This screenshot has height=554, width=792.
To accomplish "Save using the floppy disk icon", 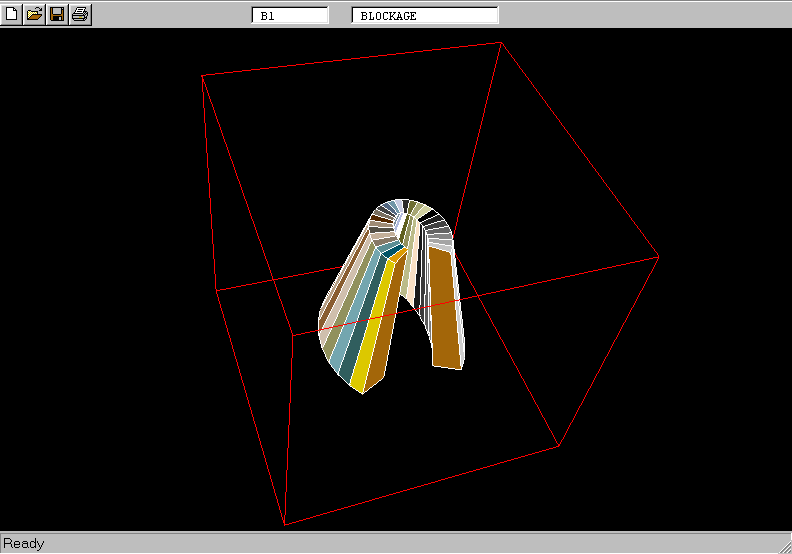I will pyautogui.click(x=57, y=14).
